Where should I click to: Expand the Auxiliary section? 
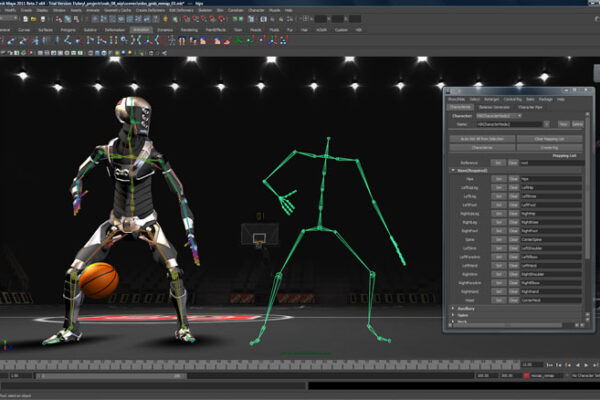453,309
